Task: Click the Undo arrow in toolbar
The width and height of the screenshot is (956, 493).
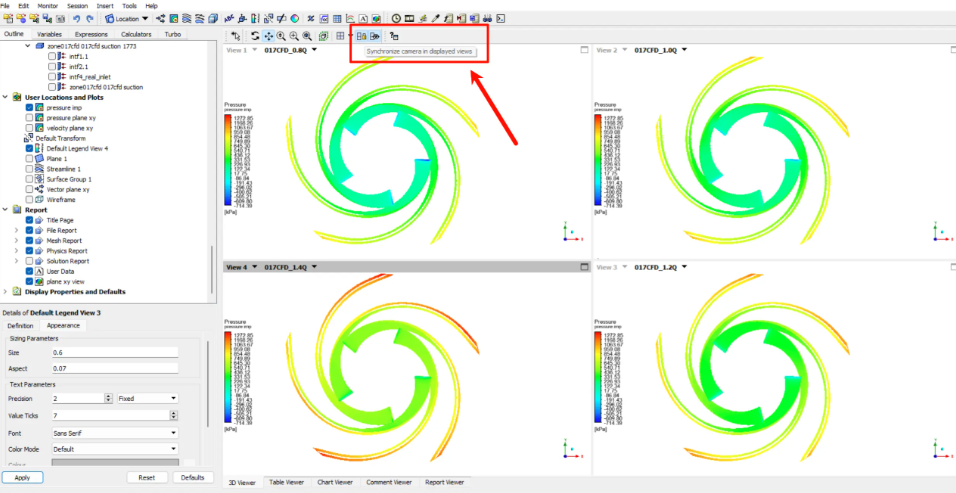Action: 76,18
